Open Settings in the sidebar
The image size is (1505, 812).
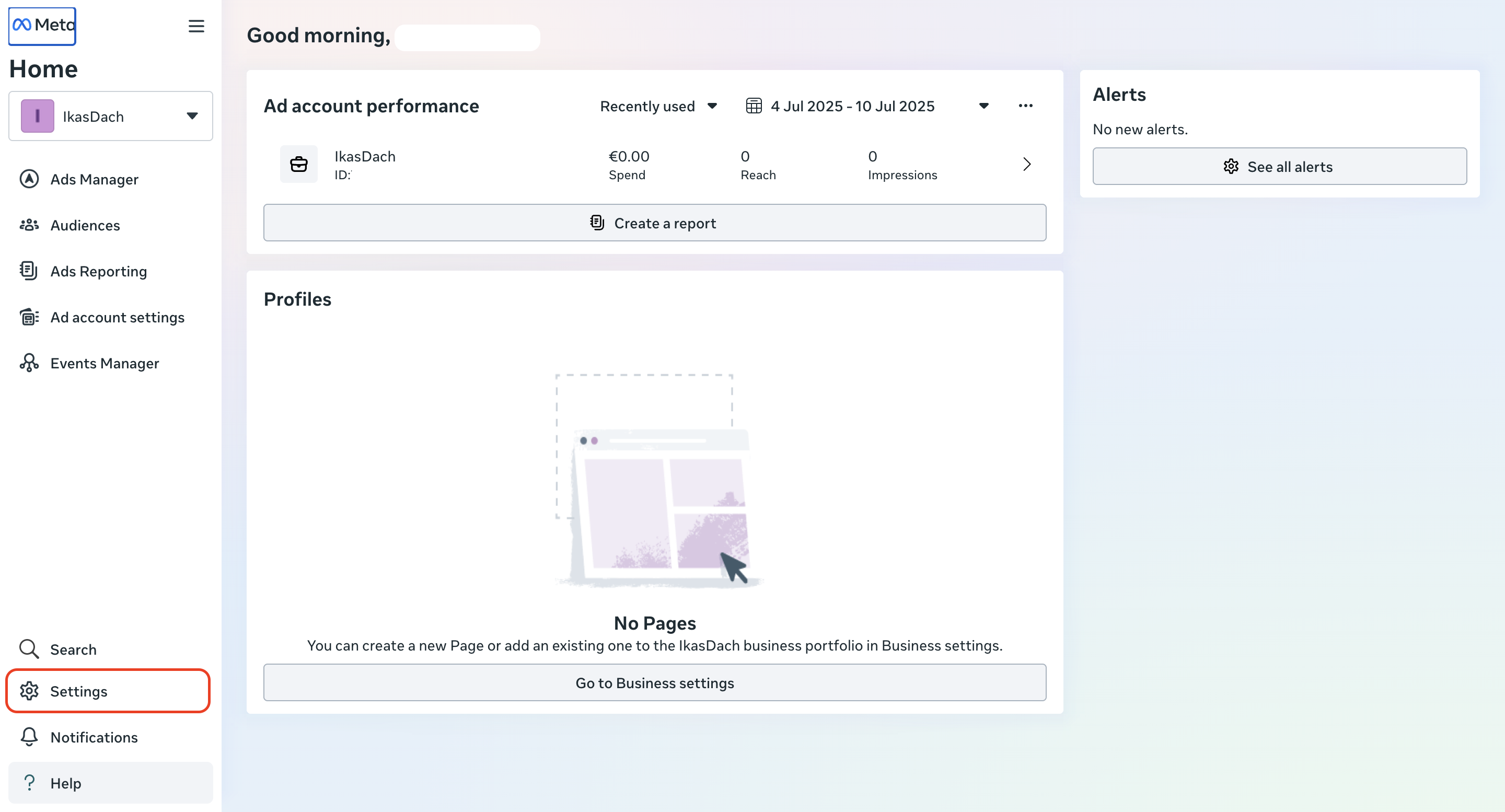pyautogui.click(x=108, y=691)
